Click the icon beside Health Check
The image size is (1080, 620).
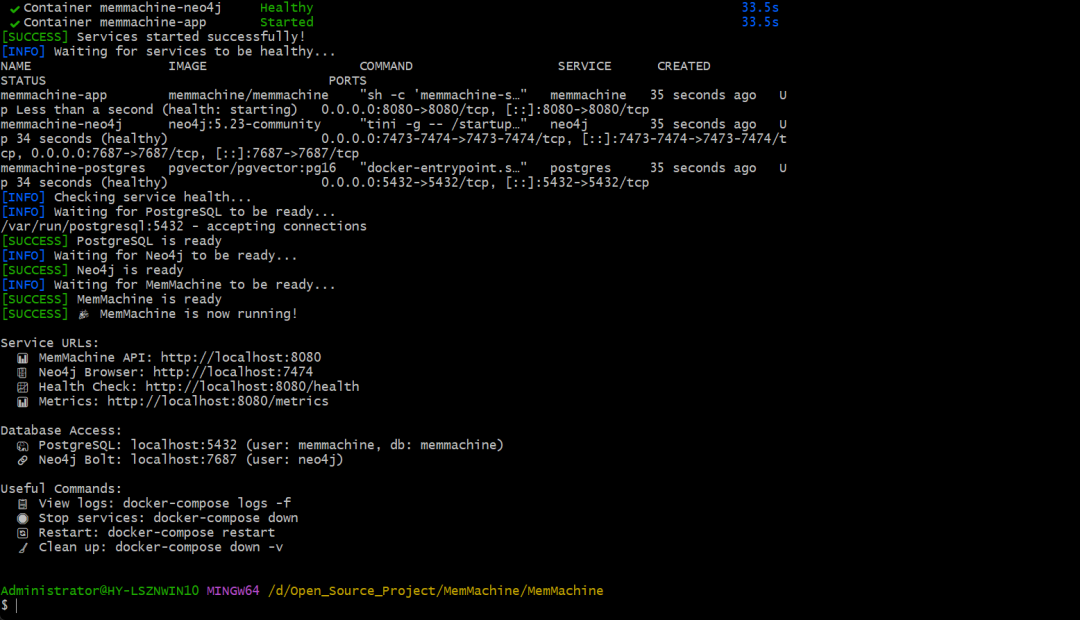click(x=23, y=387)
